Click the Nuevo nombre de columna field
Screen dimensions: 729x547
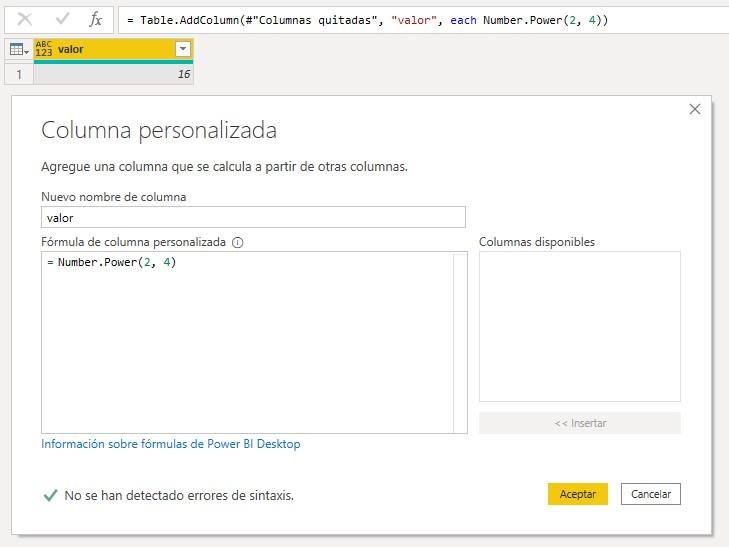click(x=253, y=217)
